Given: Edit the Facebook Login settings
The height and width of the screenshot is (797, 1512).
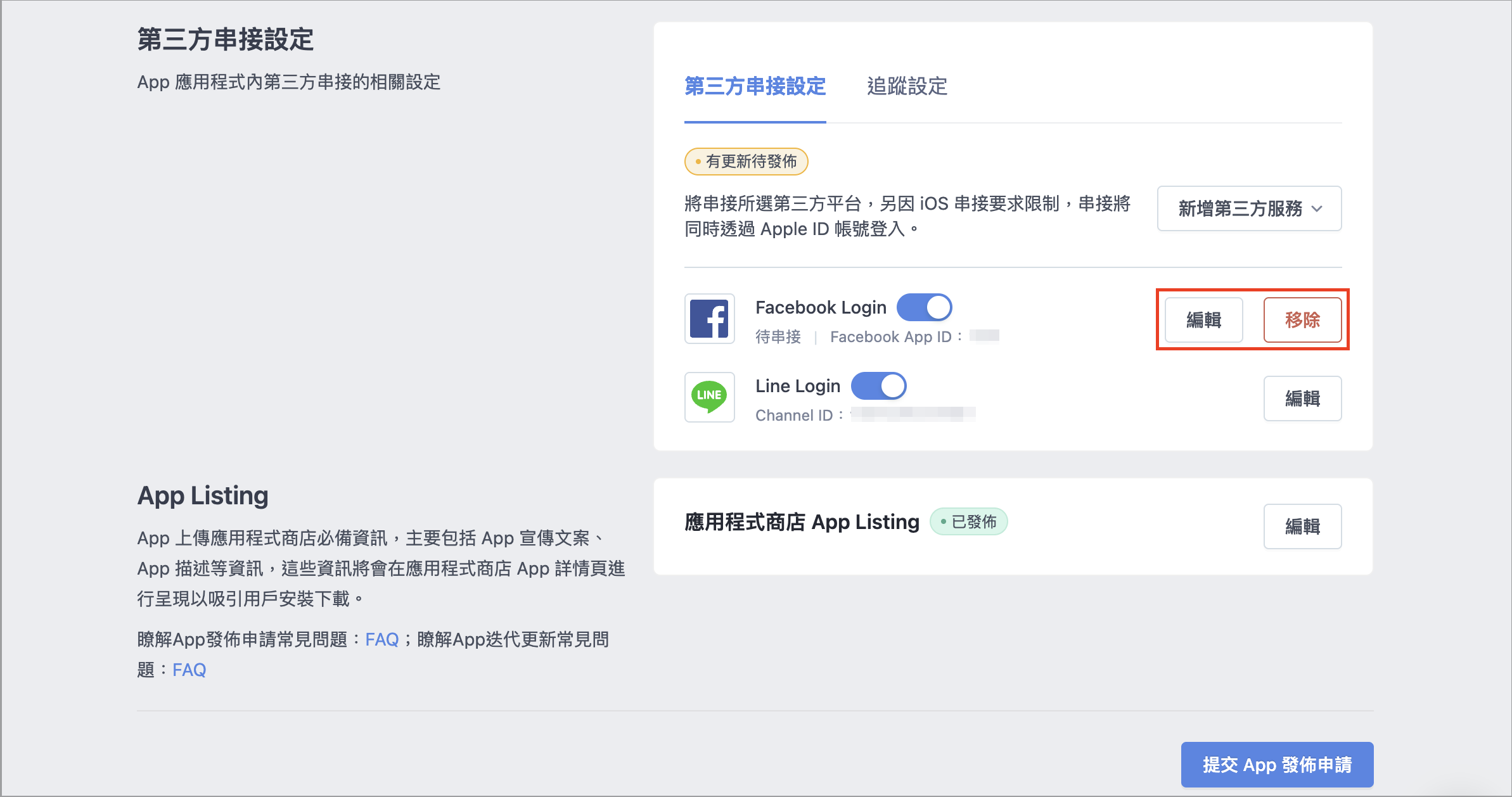Looking at the screenshot, I should pos(1203,320).
